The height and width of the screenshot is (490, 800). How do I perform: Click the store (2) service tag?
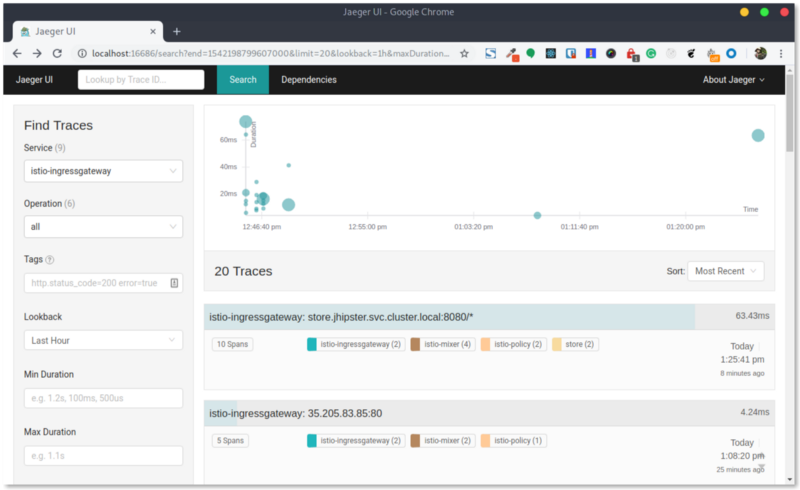click(x=575, y=345)
